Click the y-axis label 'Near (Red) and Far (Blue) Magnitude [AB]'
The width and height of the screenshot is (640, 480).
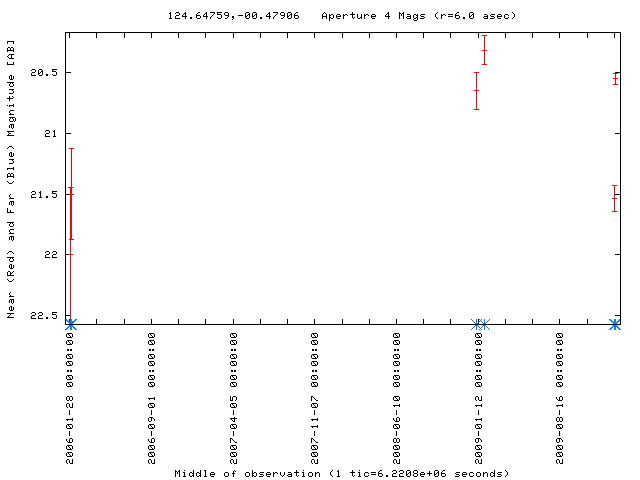[11, 179]
